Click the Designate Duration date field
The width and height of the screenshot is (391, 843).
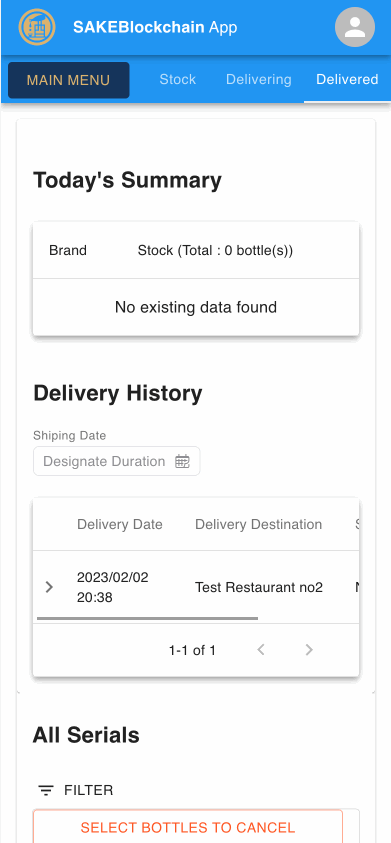click(x=117, y=461)
